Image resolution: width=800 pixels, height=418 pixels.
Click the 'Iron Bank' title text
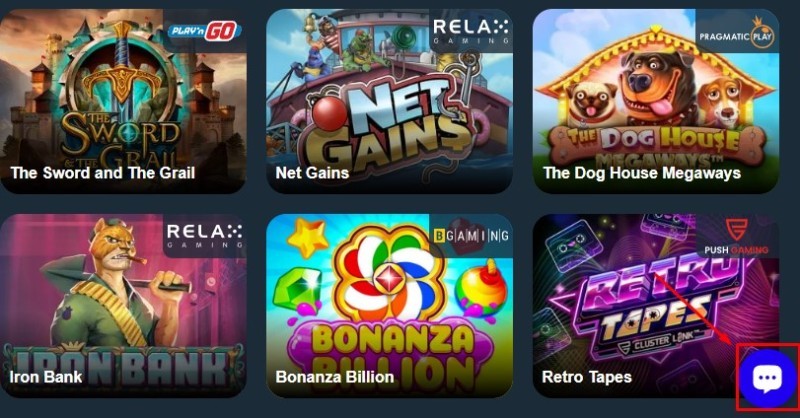point(46,377)
